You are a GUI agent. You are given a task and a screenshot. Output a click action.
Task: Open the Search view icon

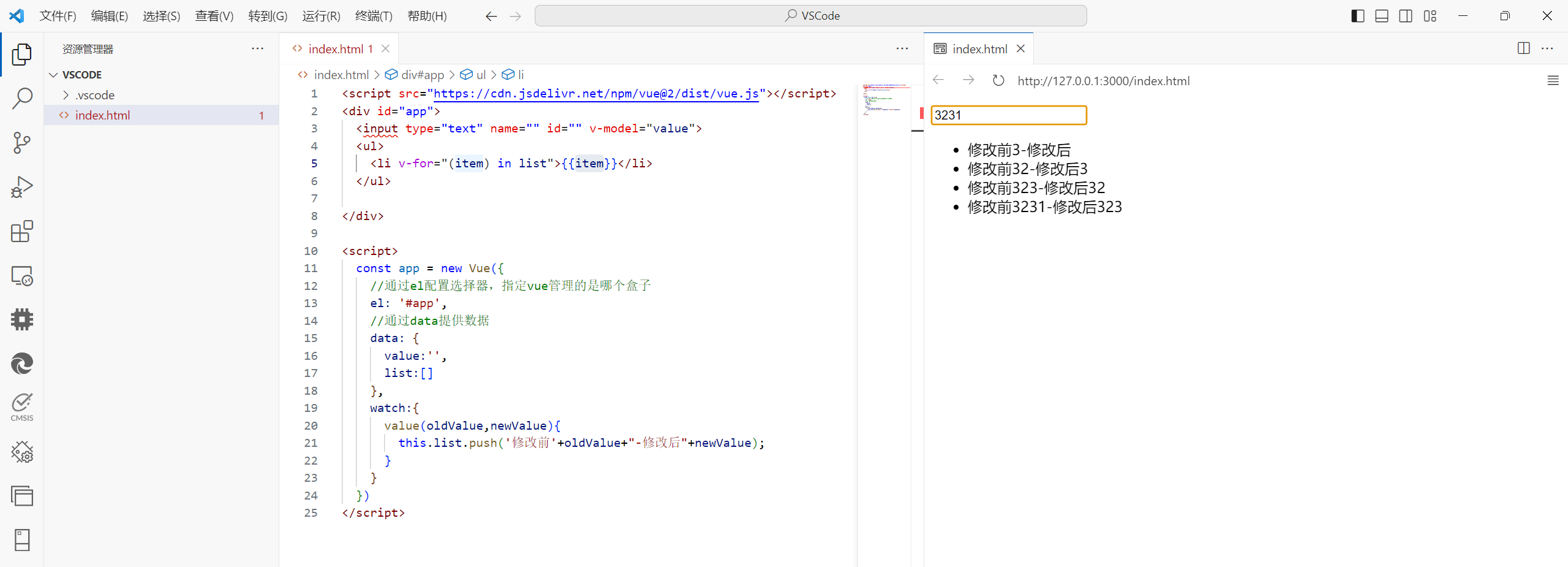(22, 98)
